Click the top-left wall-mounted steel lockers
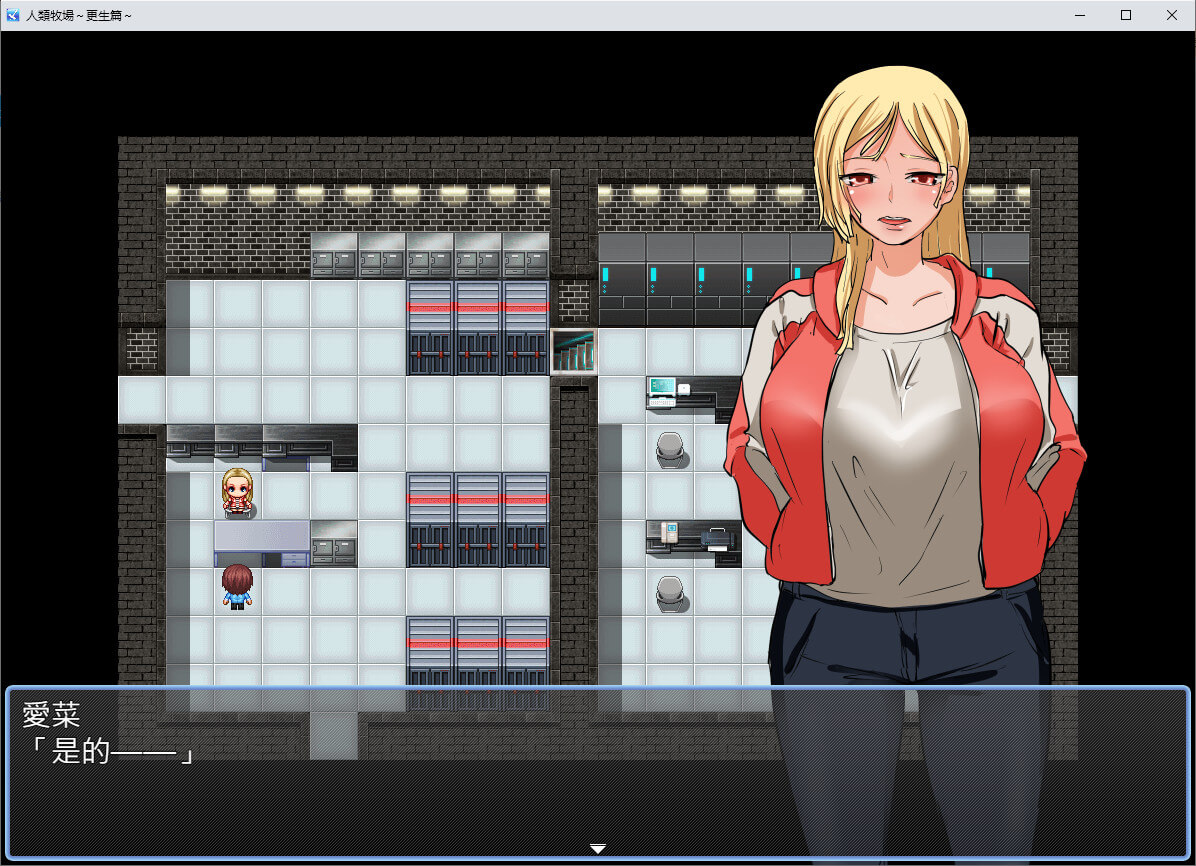1196x866 pixels. (430, 256)
